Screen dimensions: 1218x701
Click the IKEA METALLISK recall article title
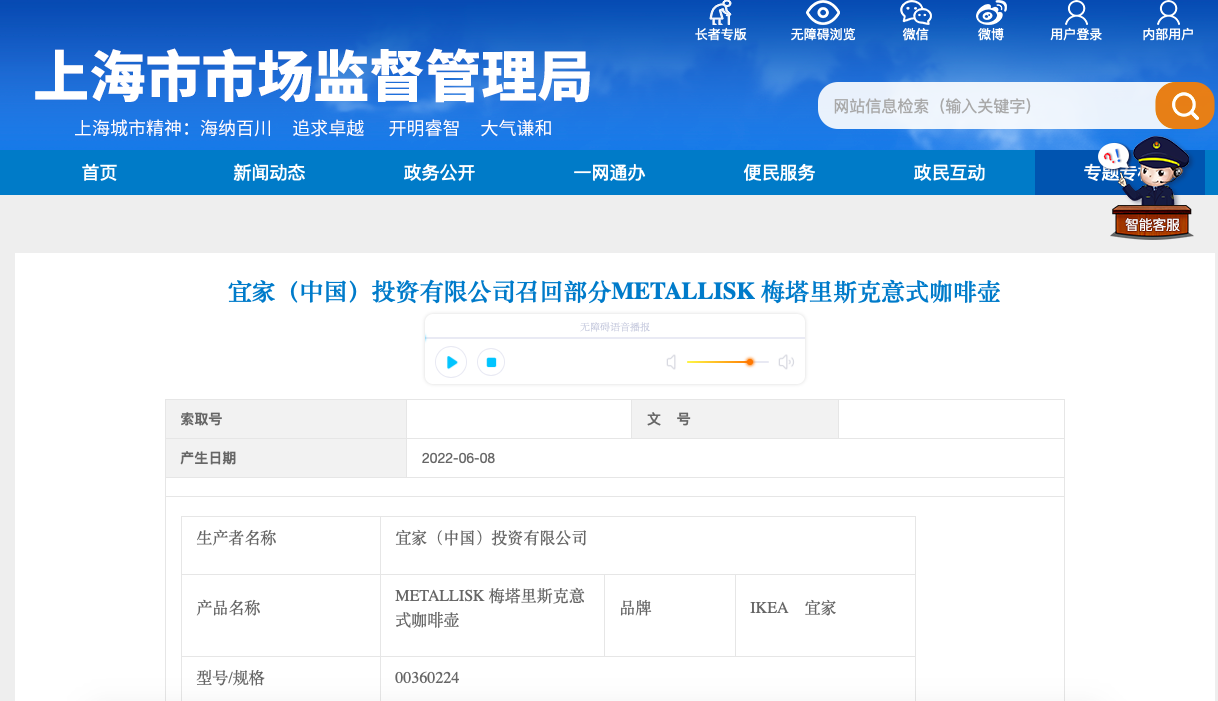coord(614,292)
